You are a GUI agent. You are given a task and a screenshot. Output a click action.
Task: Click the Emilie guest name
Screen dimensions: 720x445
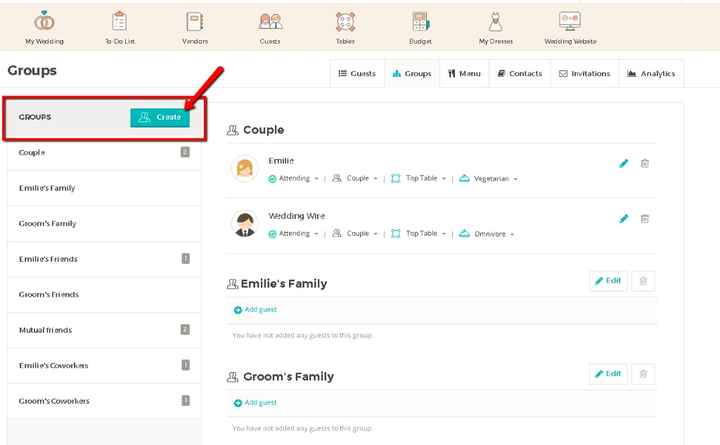(x=281, y=161)
